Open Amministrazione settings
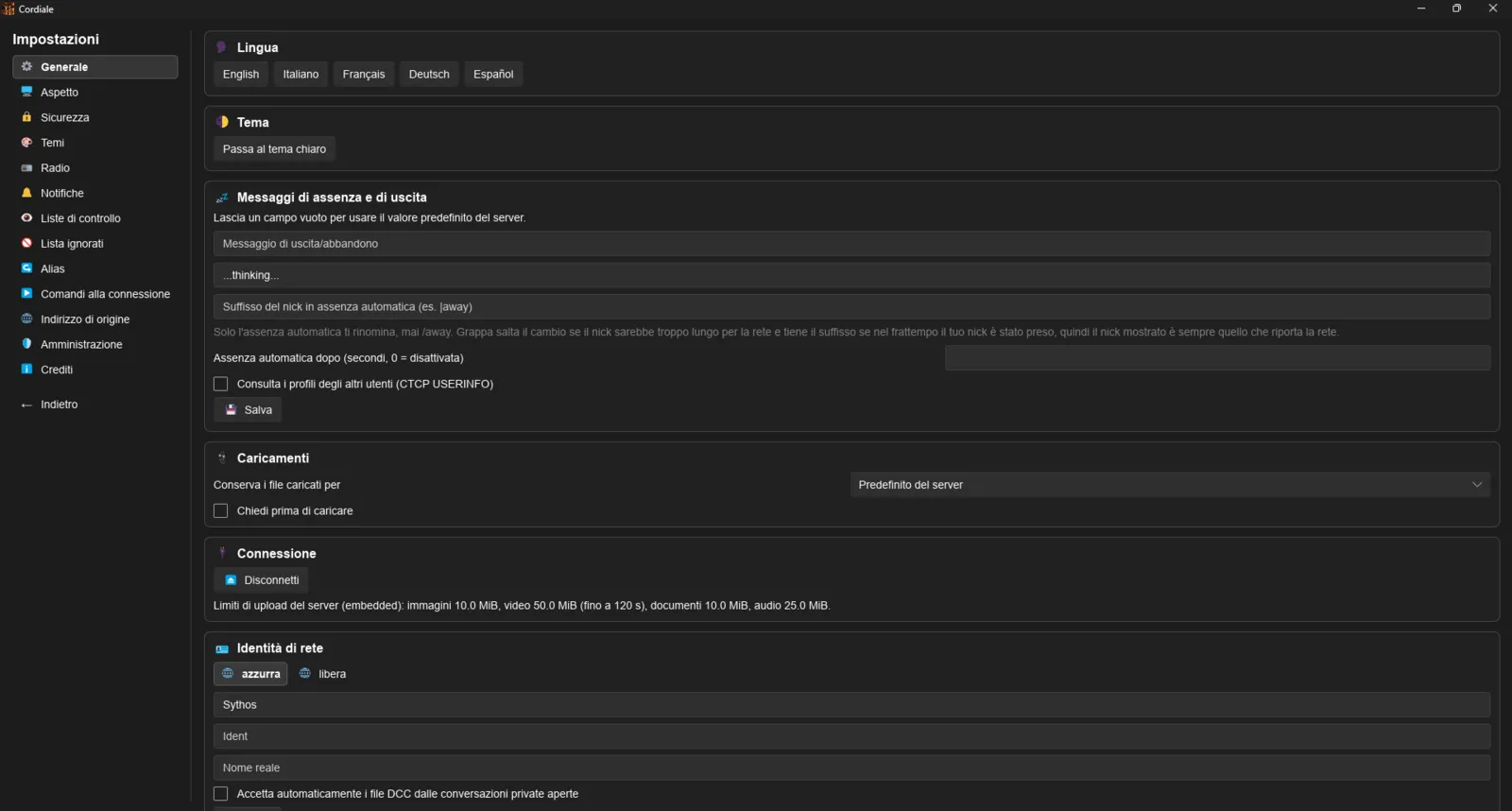This screenshot has height=811, width=1512. (94, 344)
